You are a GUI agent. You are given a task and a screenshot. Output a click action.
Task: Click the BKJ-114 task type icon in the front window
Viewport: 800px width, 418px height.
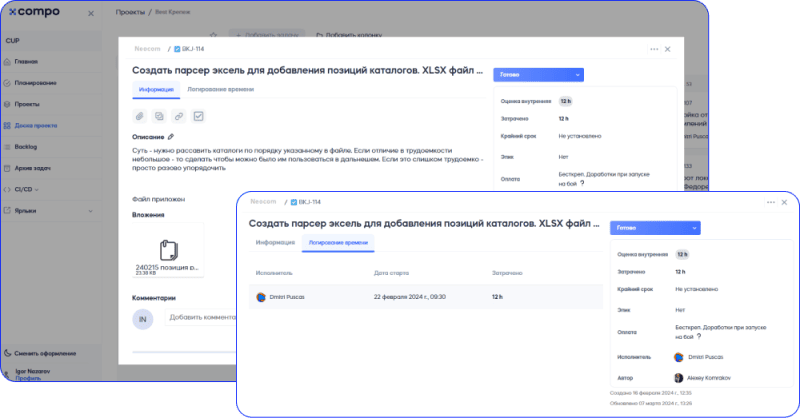[x=294, y=202]
